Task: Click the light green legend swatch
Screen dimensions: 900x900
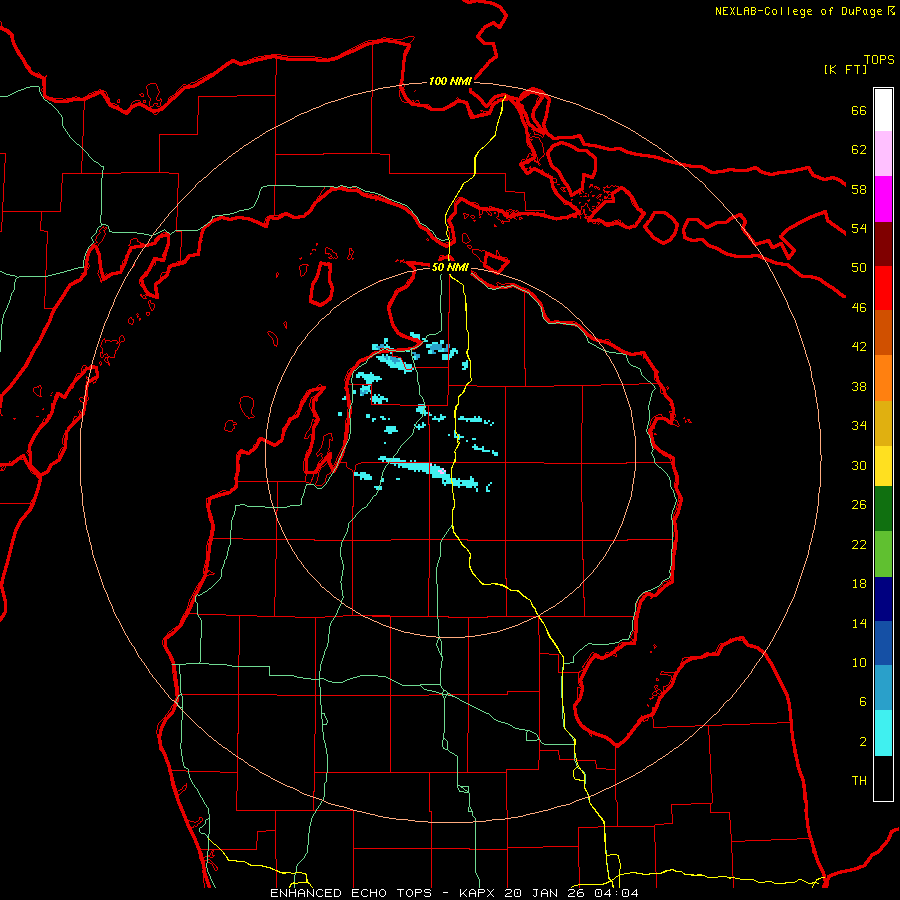Action: pyautogui.click(x=883, y=554)
